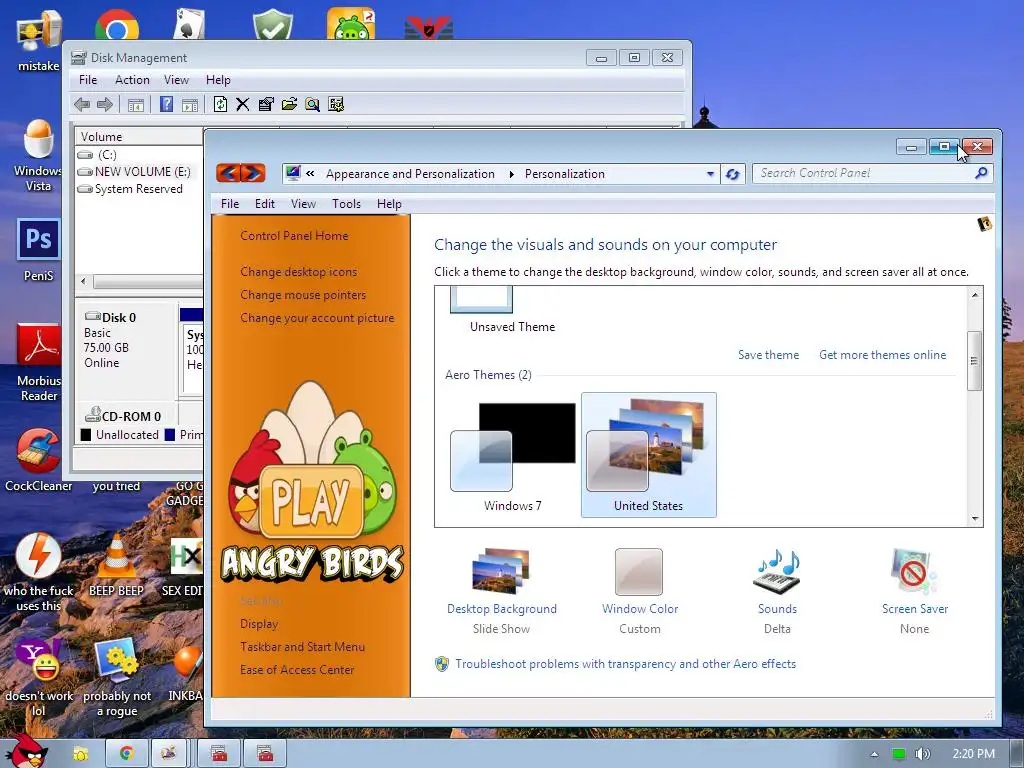1024x768 pixels.
Task: Open the Action menu in Disk Management
Action: (132, 80)
